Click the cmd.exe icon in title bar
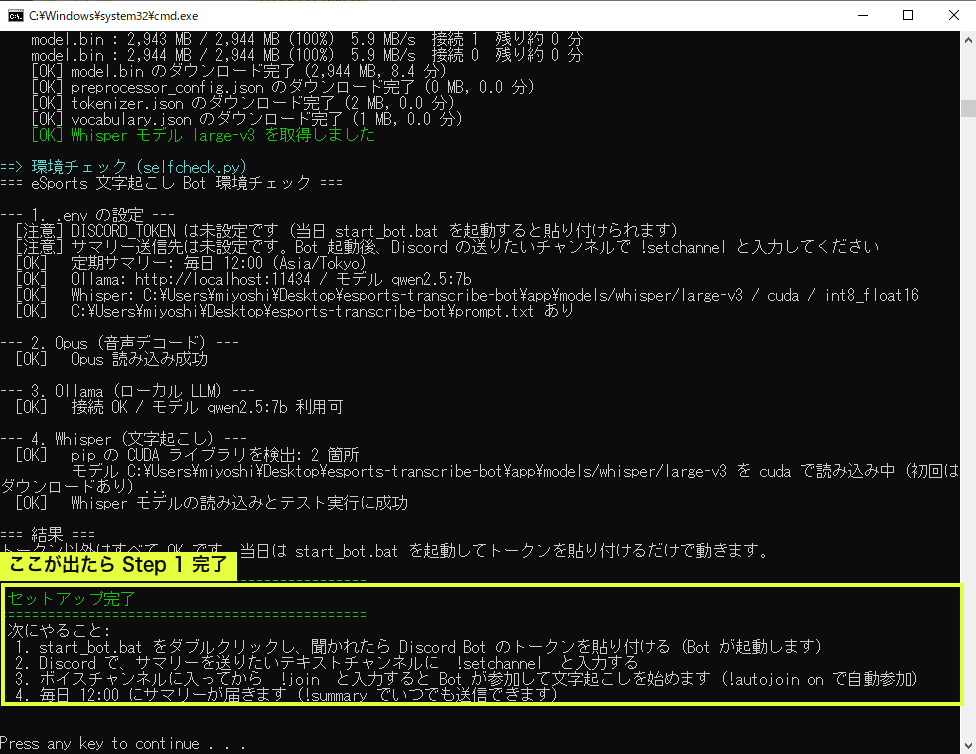The image size is (976, 754). tap(16, 16)
